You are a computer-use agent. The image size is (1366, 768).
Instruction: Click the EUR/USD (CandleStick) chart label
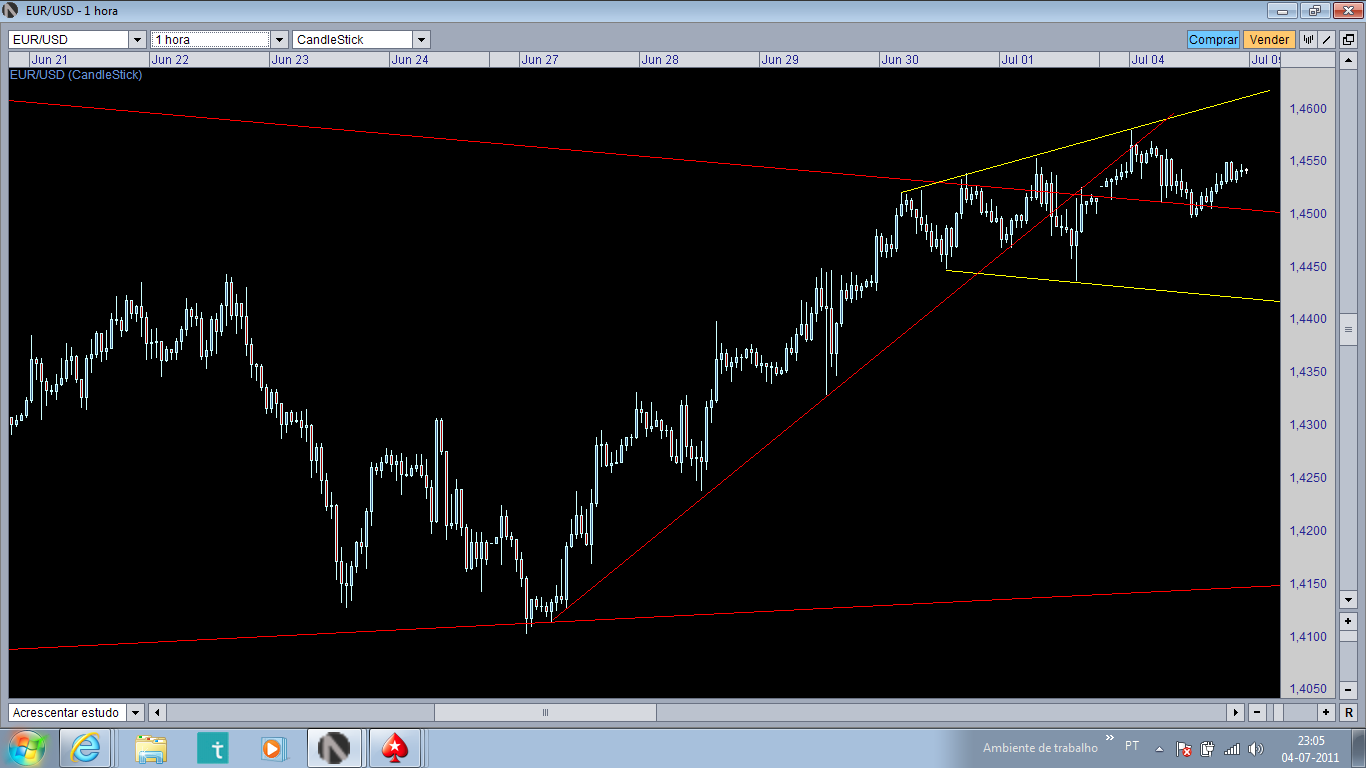[76, 75]
